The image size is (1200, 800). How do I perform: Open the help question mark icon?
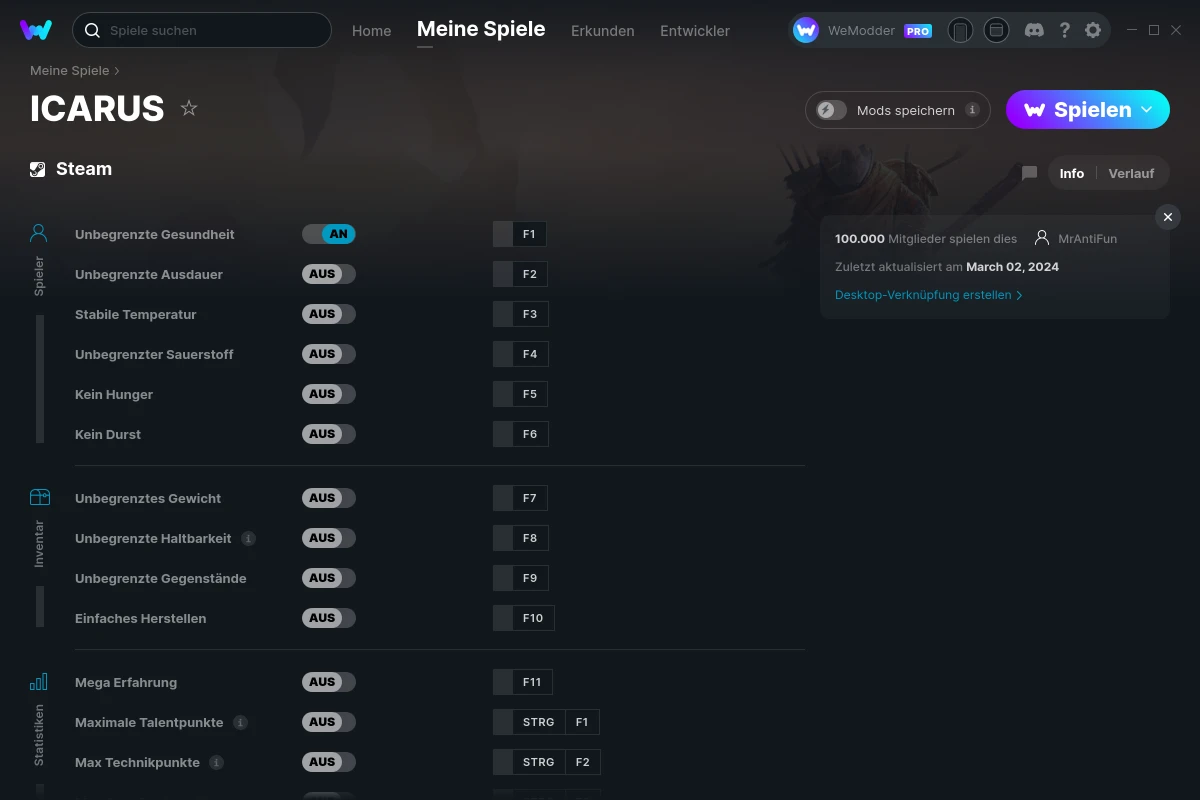pos(1065,30)
